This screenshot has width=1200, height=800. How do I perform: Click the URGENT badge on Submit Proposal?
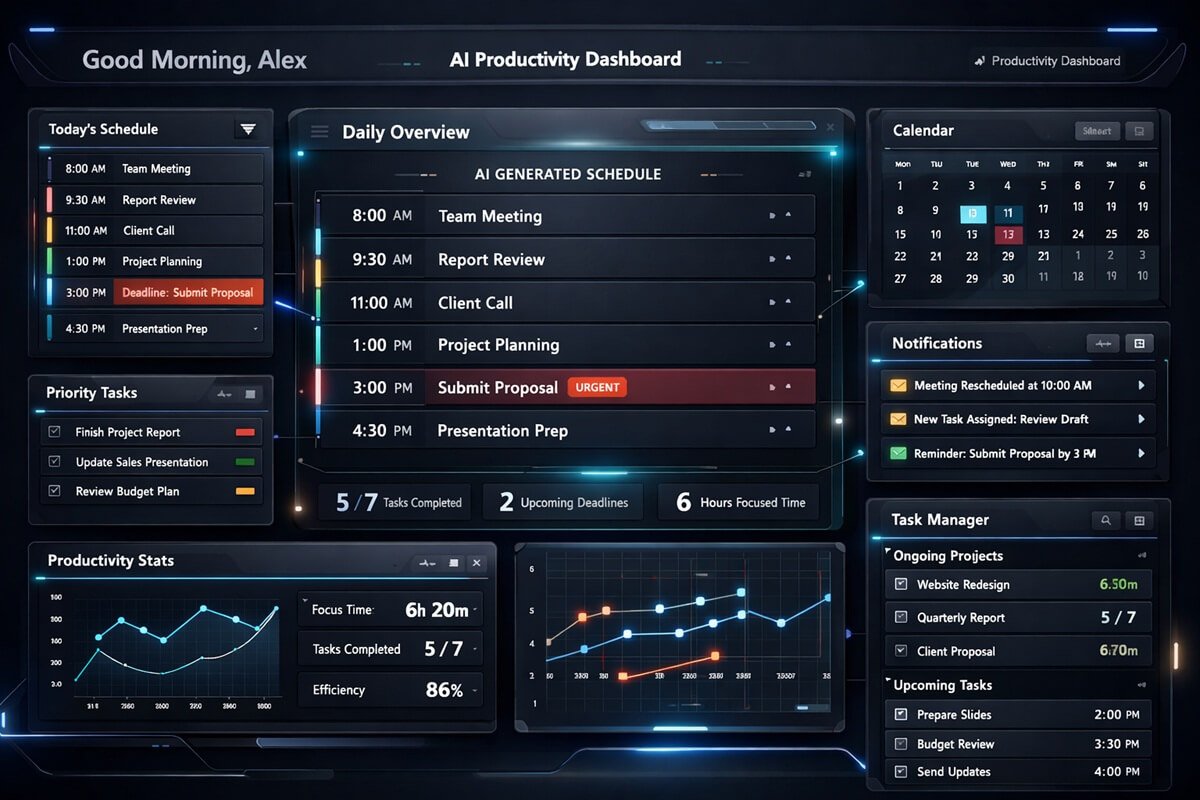click(597, 387)
